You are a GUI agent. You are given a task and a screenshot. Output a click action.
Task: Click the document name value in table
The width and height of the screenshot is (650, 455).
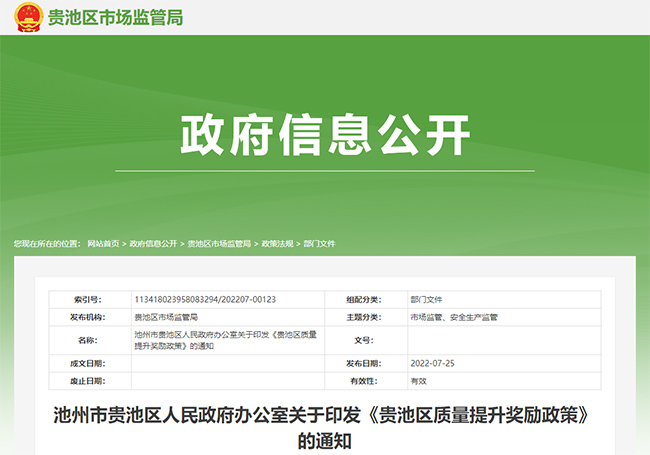[226, 340]
